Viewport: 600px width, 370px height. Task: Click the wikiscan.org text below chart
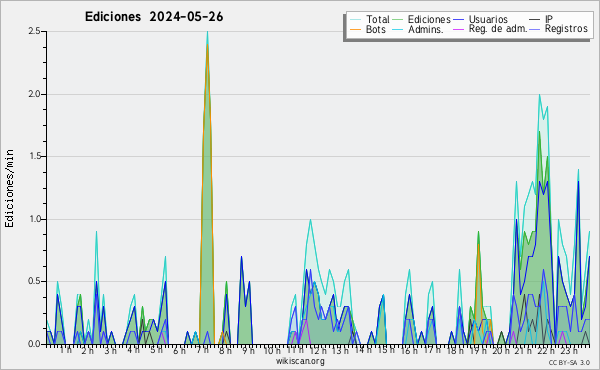pyautogui.click(x=300, y=361)
